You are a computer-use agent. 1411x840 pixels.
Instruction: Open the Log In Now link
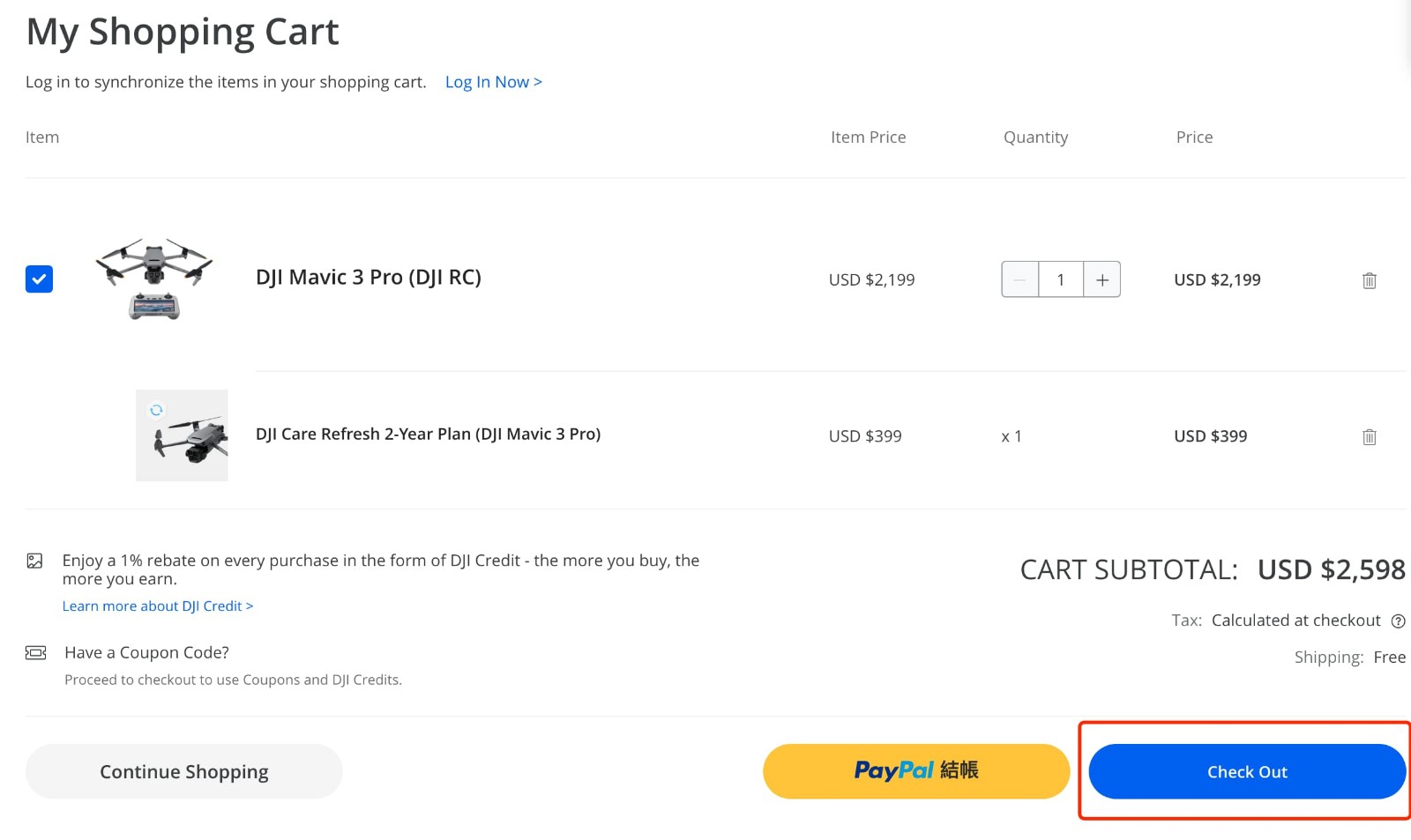click(x=492, y=81)
